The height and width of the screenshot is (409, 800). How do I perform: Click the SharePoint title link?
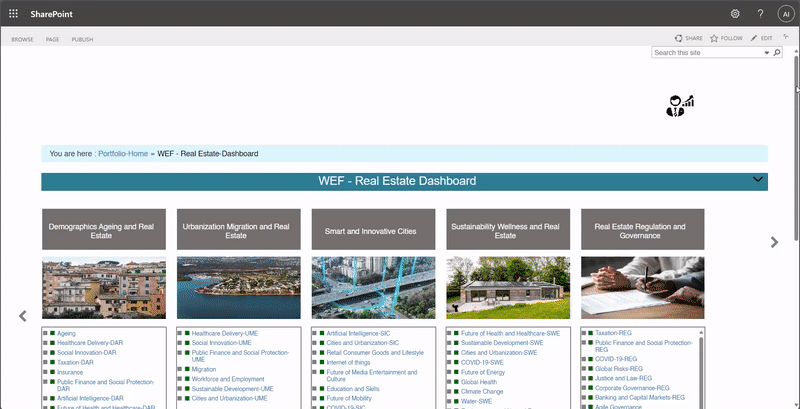point(52,14)
